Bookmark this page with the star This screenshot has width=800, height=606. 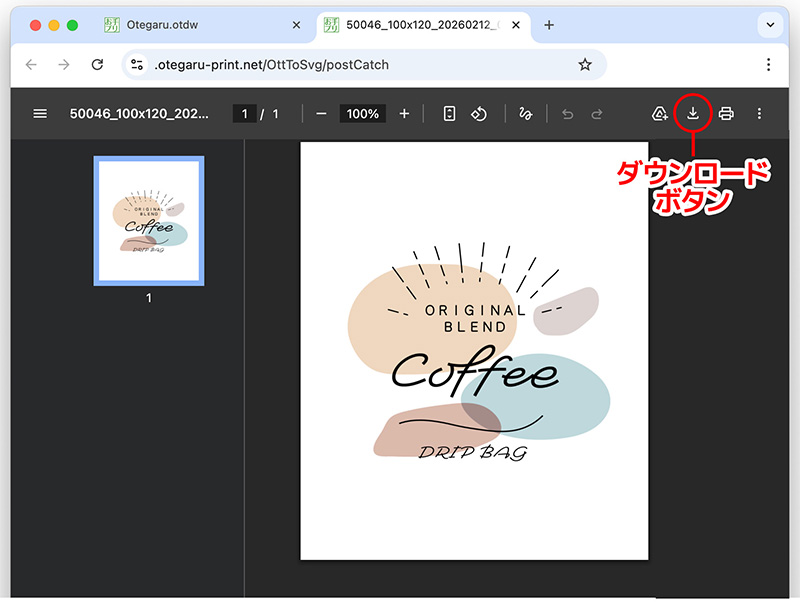click(585, 64)
